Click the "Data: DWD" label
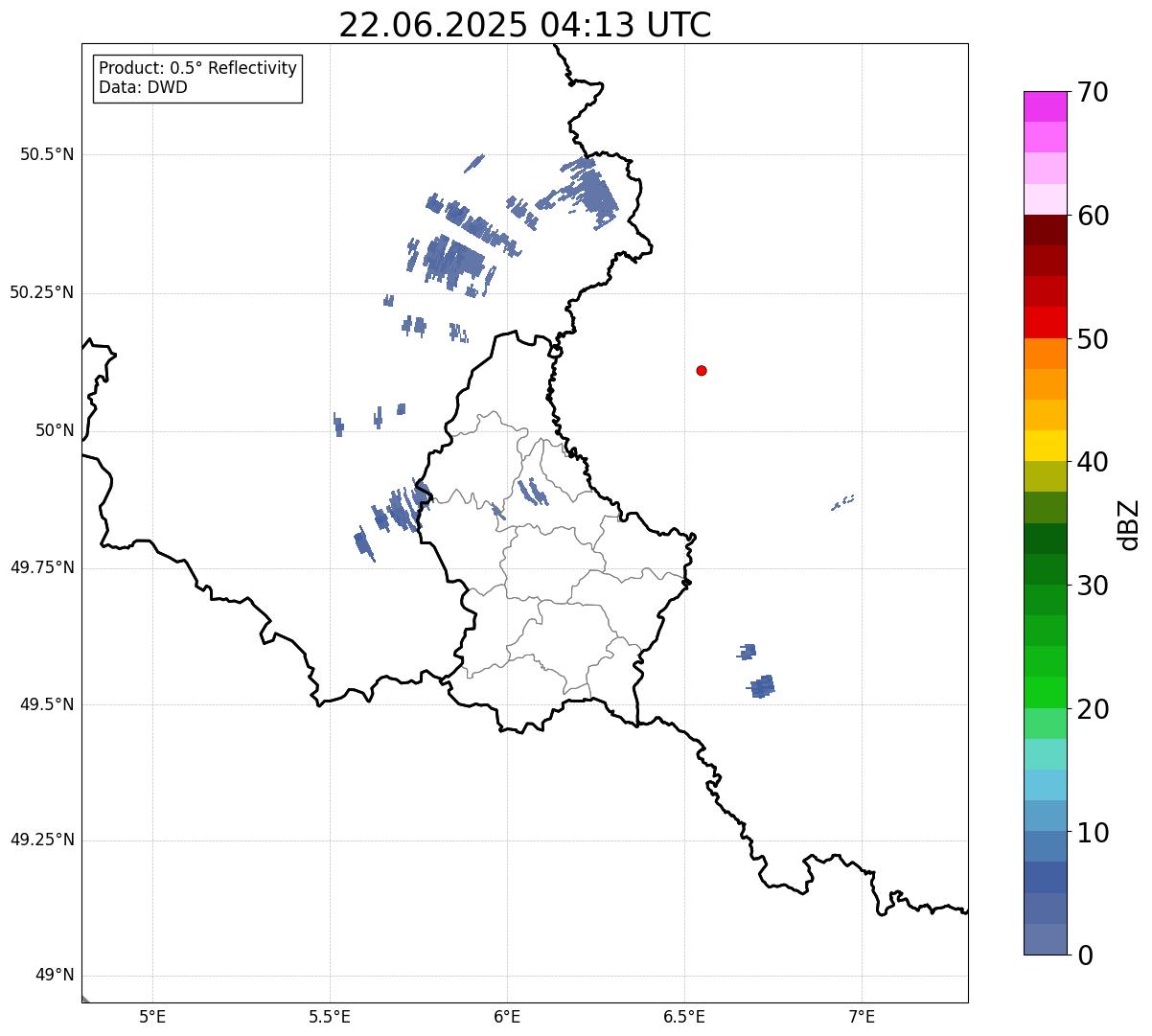 pyautogui.click(x=143, y=87)
